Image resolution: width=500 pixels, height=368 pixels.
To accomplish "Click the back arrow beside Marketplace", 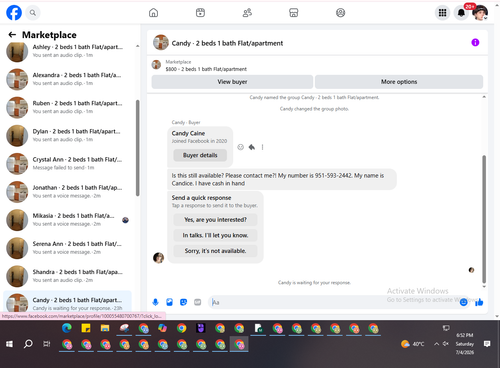I will tap(12, 35).
